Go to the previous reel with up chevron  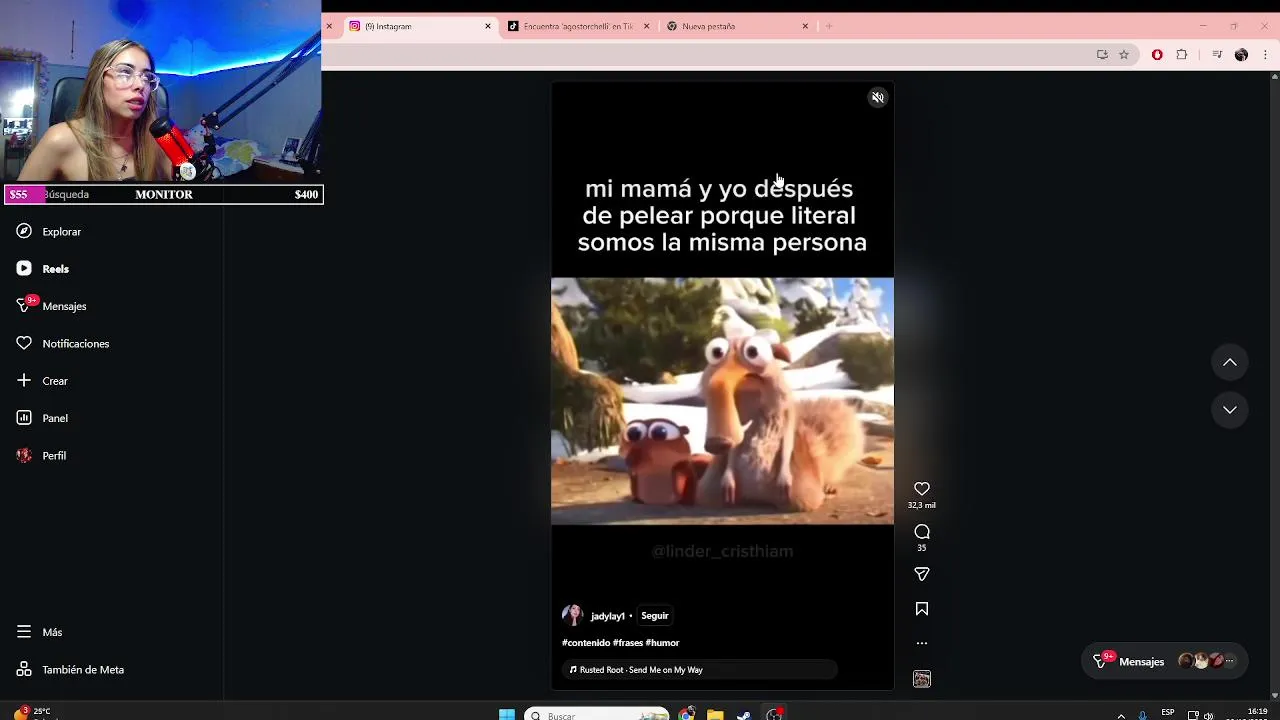click(x=1230, y=363)
